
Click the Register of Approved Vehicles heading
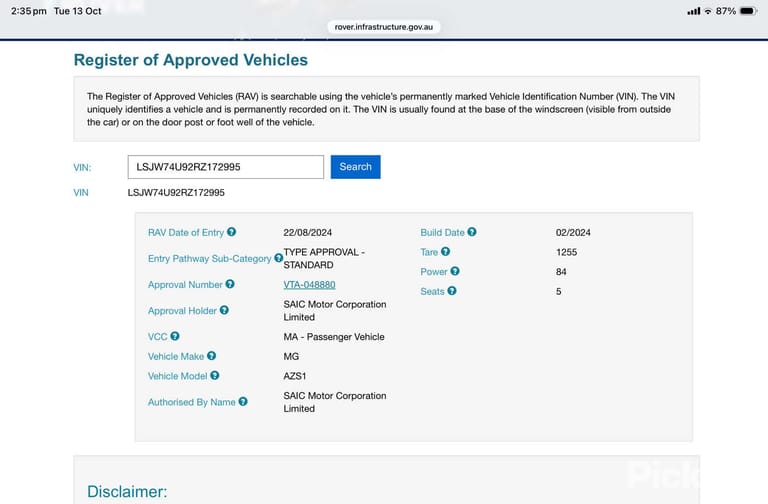[x=191, y=60]
